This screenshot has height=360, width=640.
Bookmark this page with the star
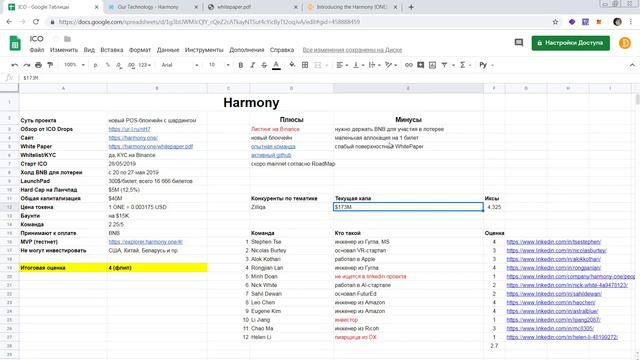(555, 22)
